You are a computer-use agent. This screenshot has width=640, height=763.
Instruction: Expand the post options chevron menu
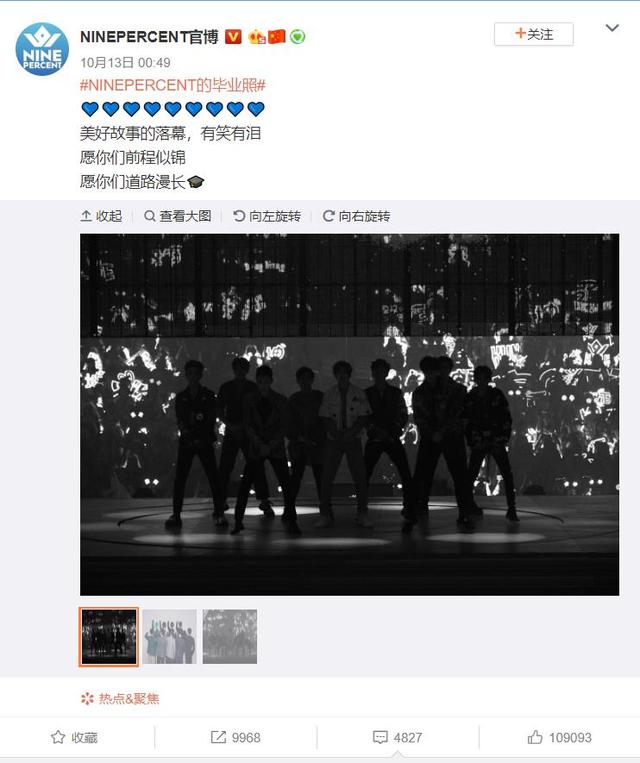pos(612,28)
